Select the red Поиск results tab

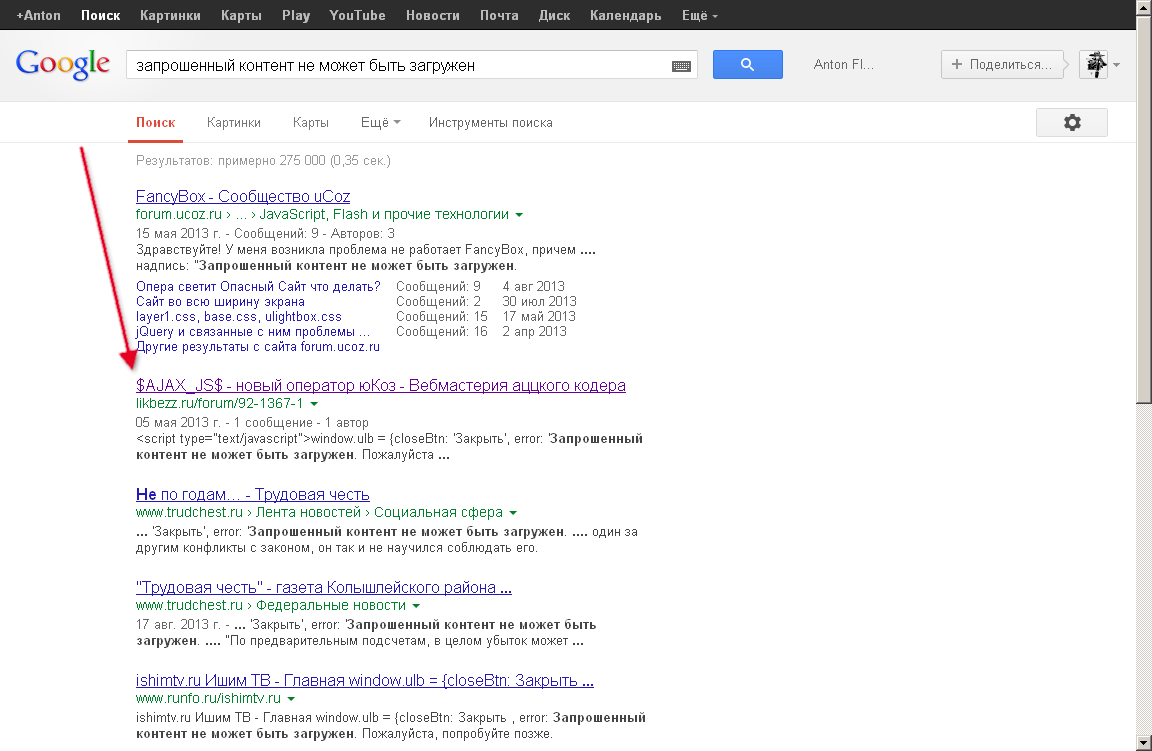coord(156,123)
